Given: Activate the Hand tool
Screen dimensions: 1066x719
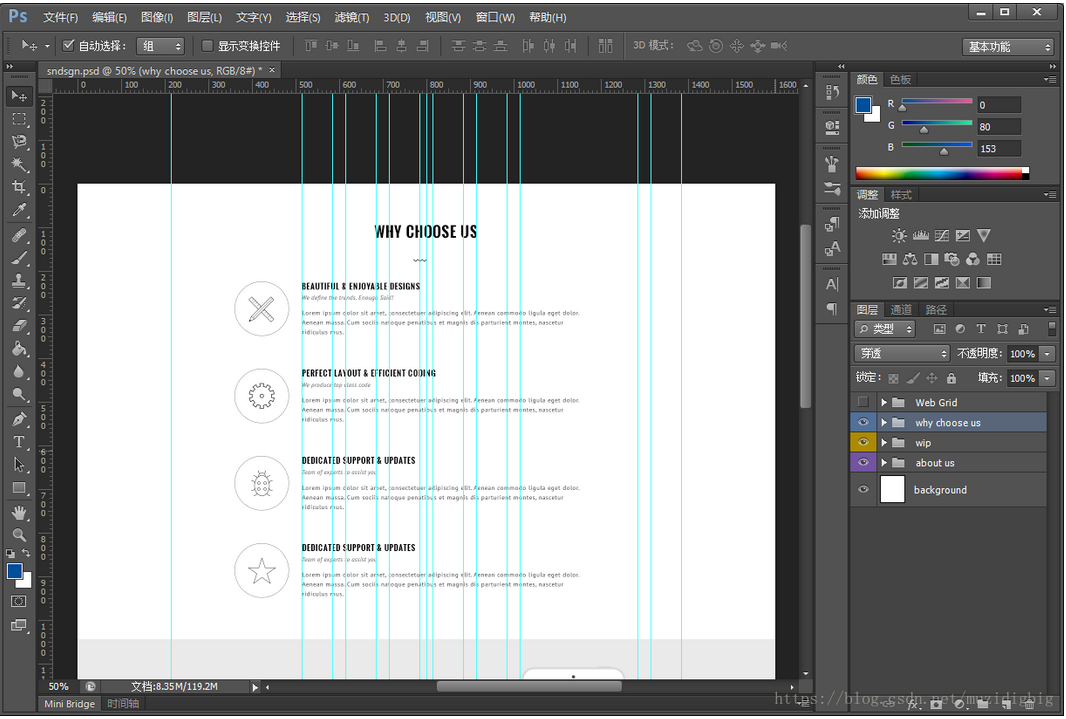Looking at the screenshot, I should 19,512.
